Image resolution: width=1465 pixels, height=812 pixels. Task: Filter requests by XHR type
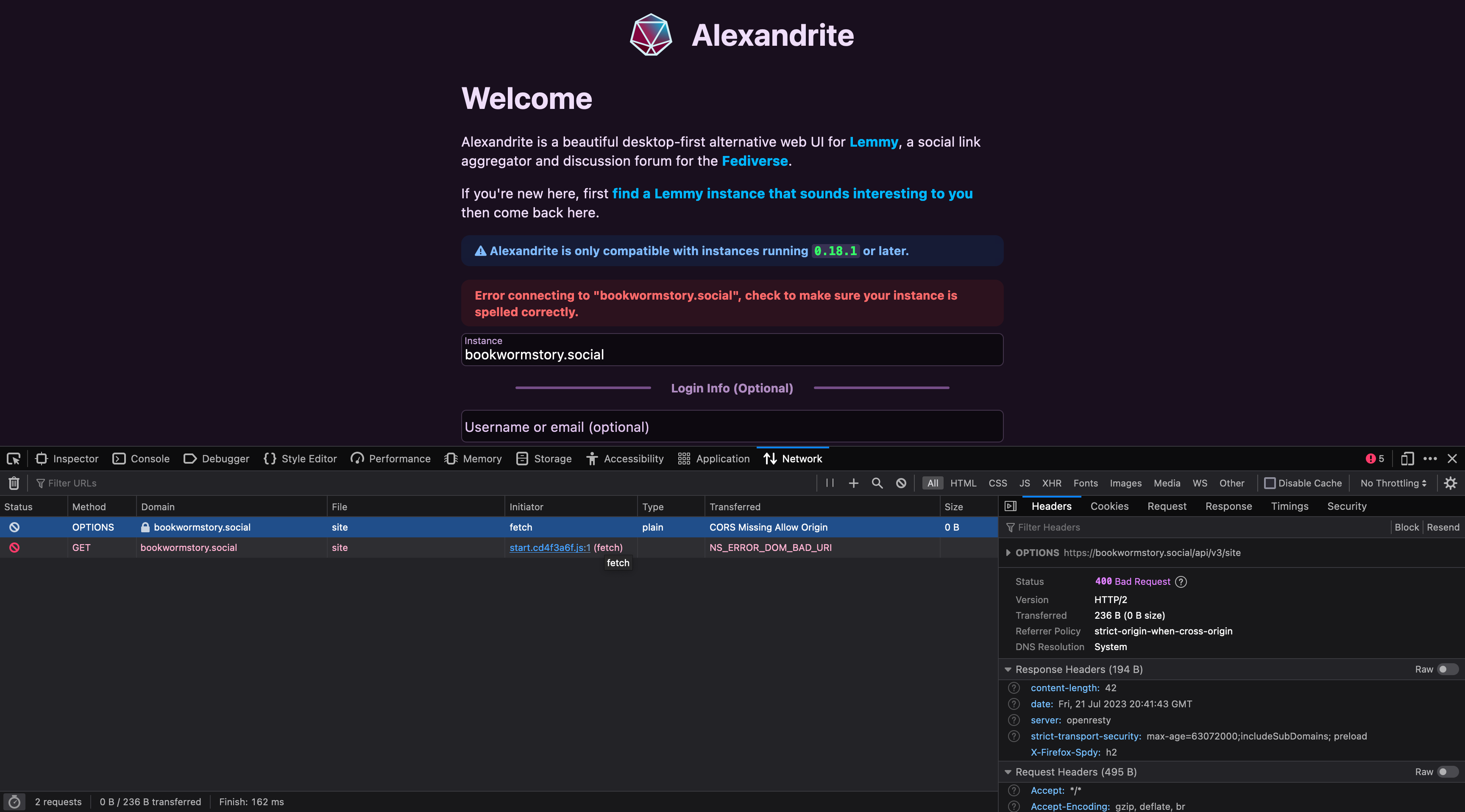[1051, 483]
